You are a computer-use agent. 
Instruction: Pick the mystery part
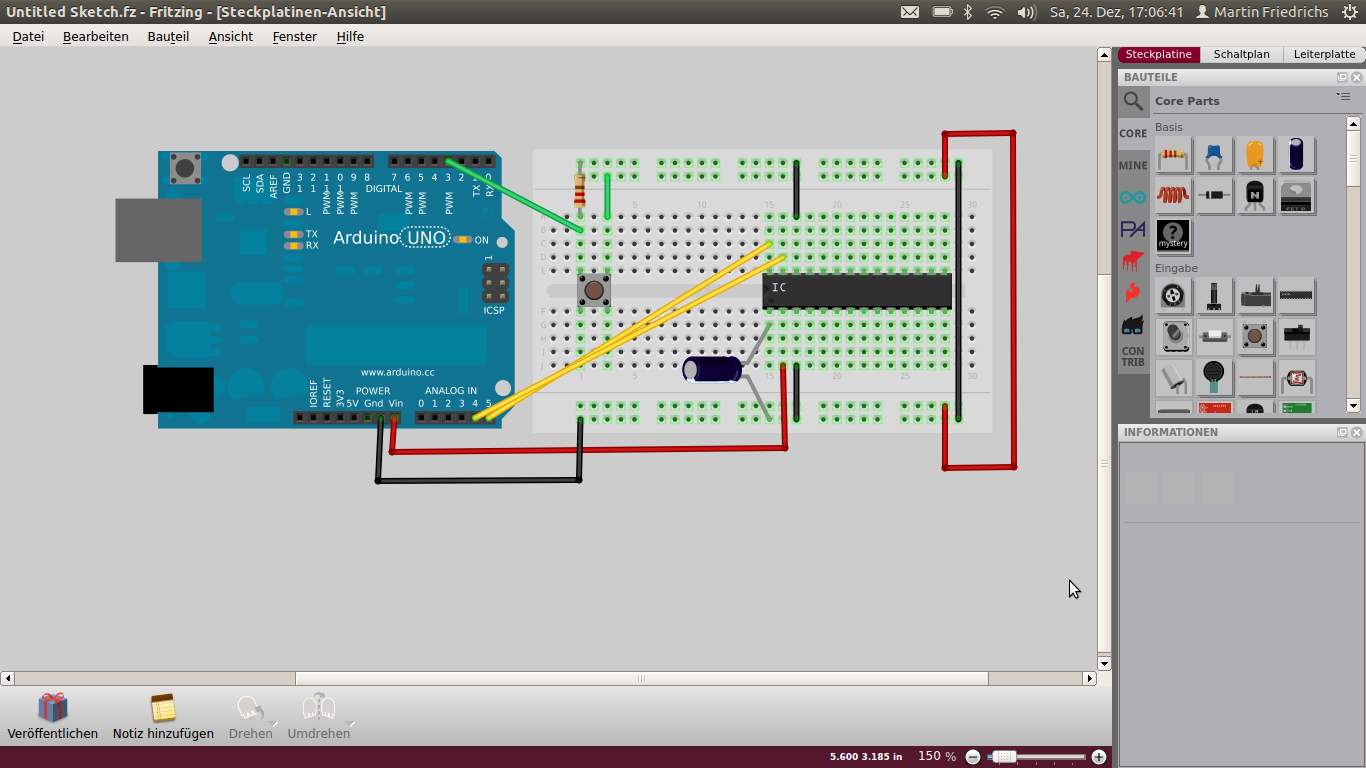(x=1174, y=237)
